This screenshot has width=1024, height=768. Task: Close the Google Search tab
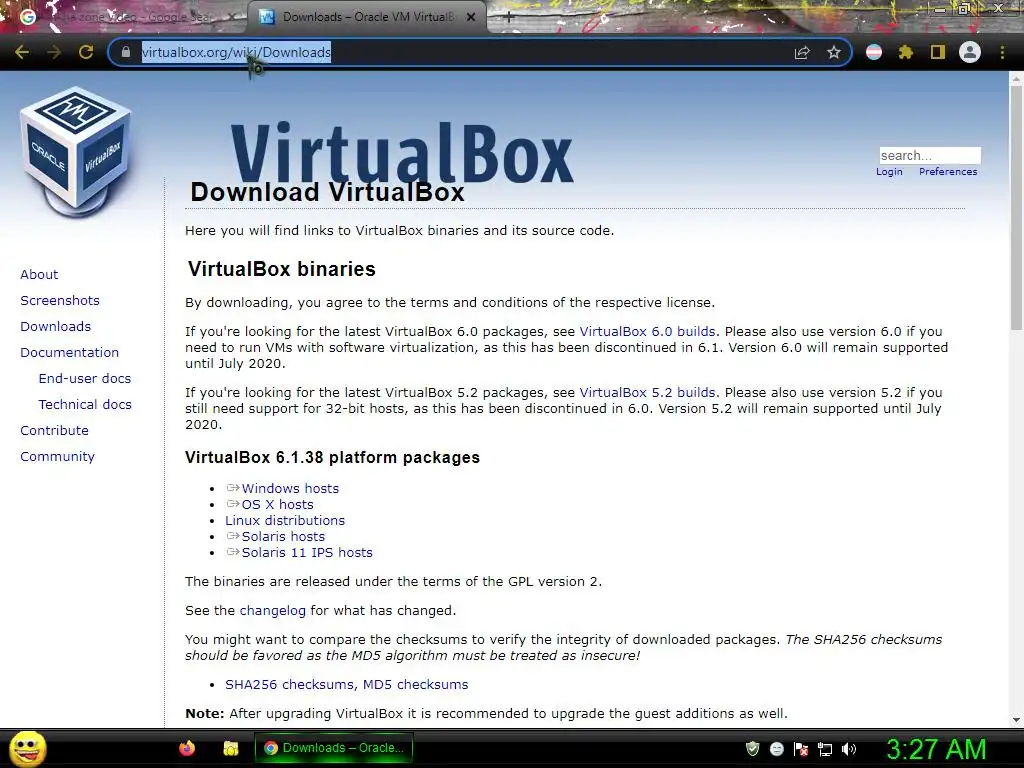232,17
